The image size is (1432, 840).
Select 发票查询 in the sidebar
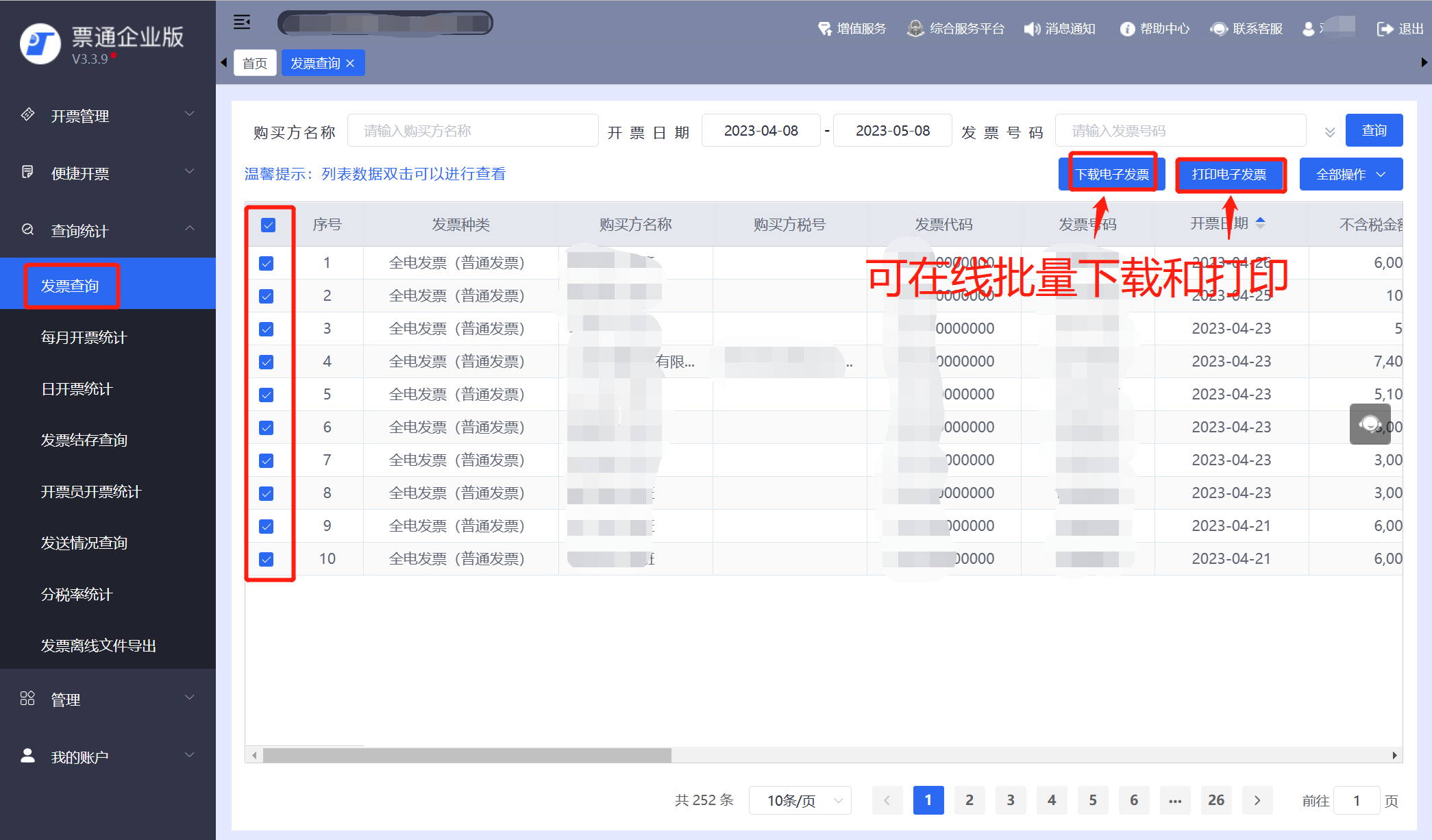pyautogui.click(x=108, y=285)
